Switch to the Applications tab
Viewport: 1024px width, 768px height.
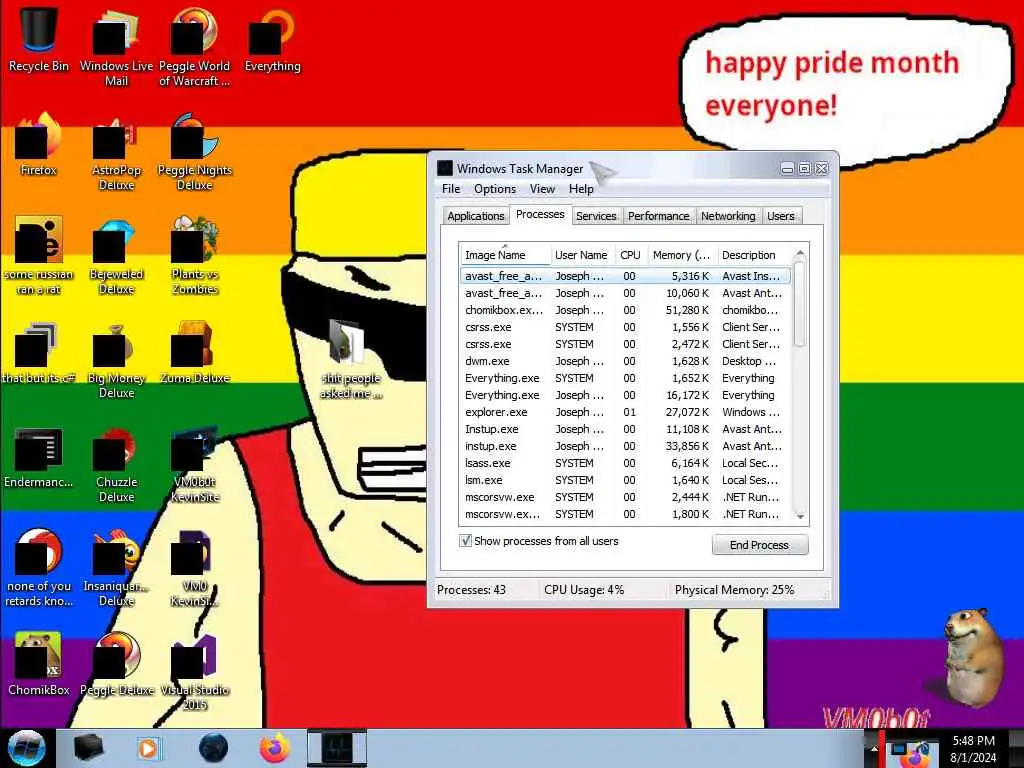coord(475,216)
